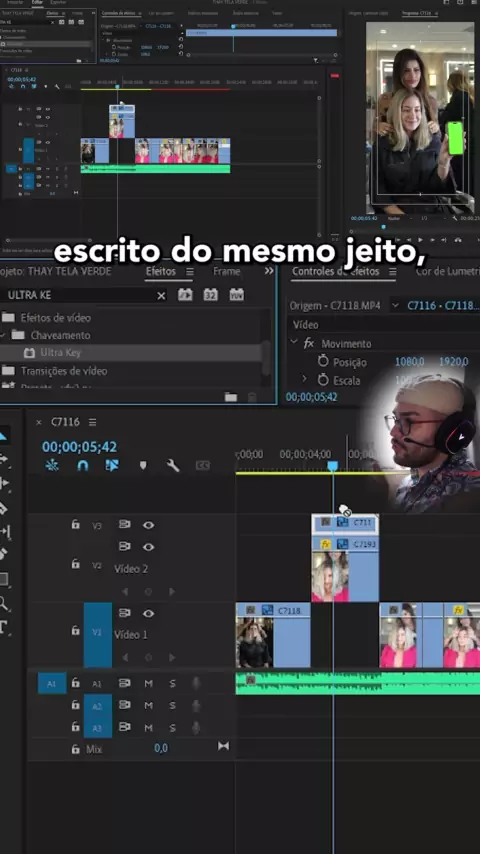This screenshot has height=854, width=480.
Task: Add a marker with the marker icon
Action: point(143,466)
